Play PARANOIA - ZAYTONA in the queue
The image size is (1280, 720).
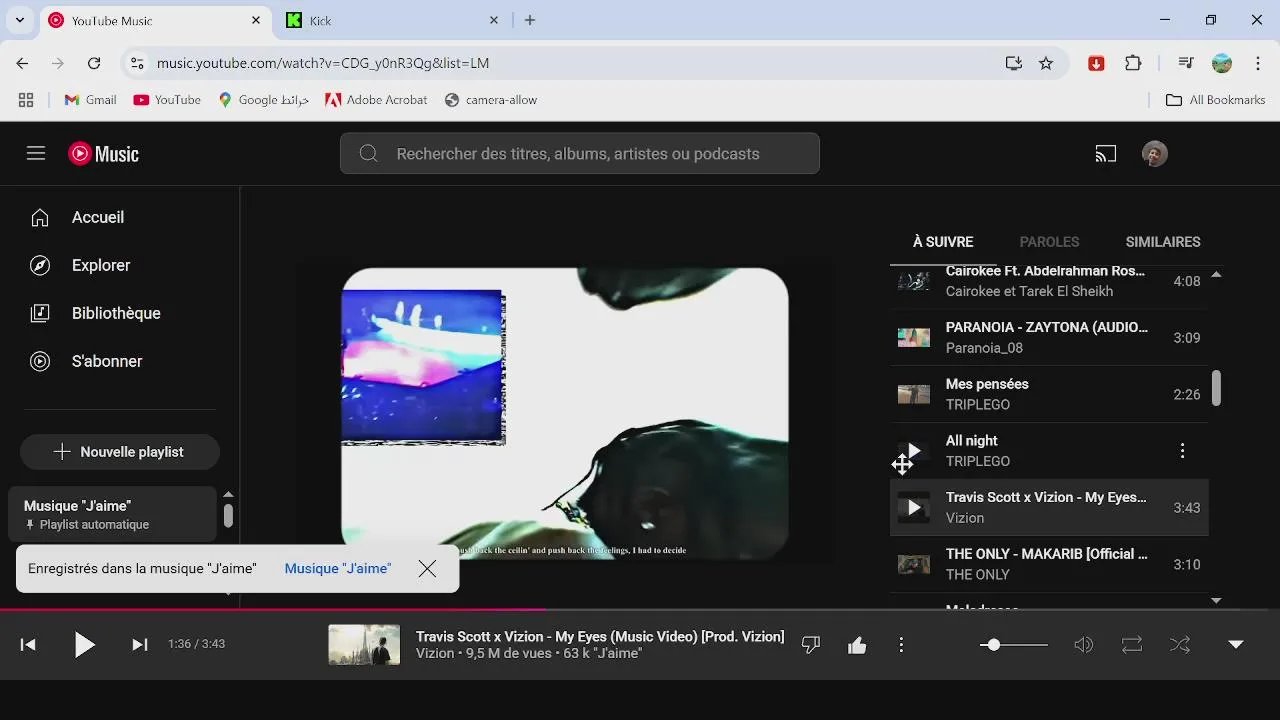coord(1049,338)
